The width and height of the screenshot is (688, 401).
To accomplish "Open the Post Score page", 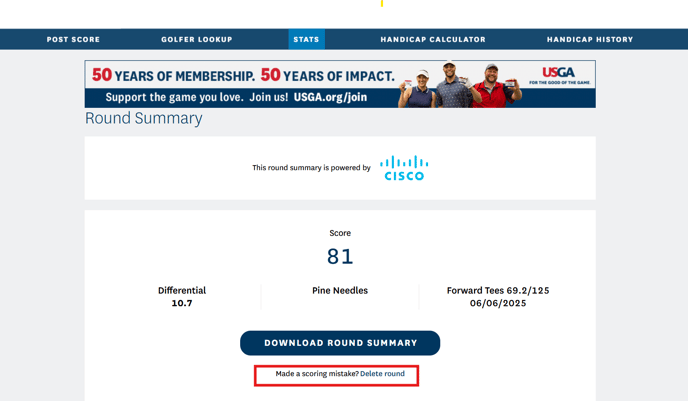I will tap(73, 40).
